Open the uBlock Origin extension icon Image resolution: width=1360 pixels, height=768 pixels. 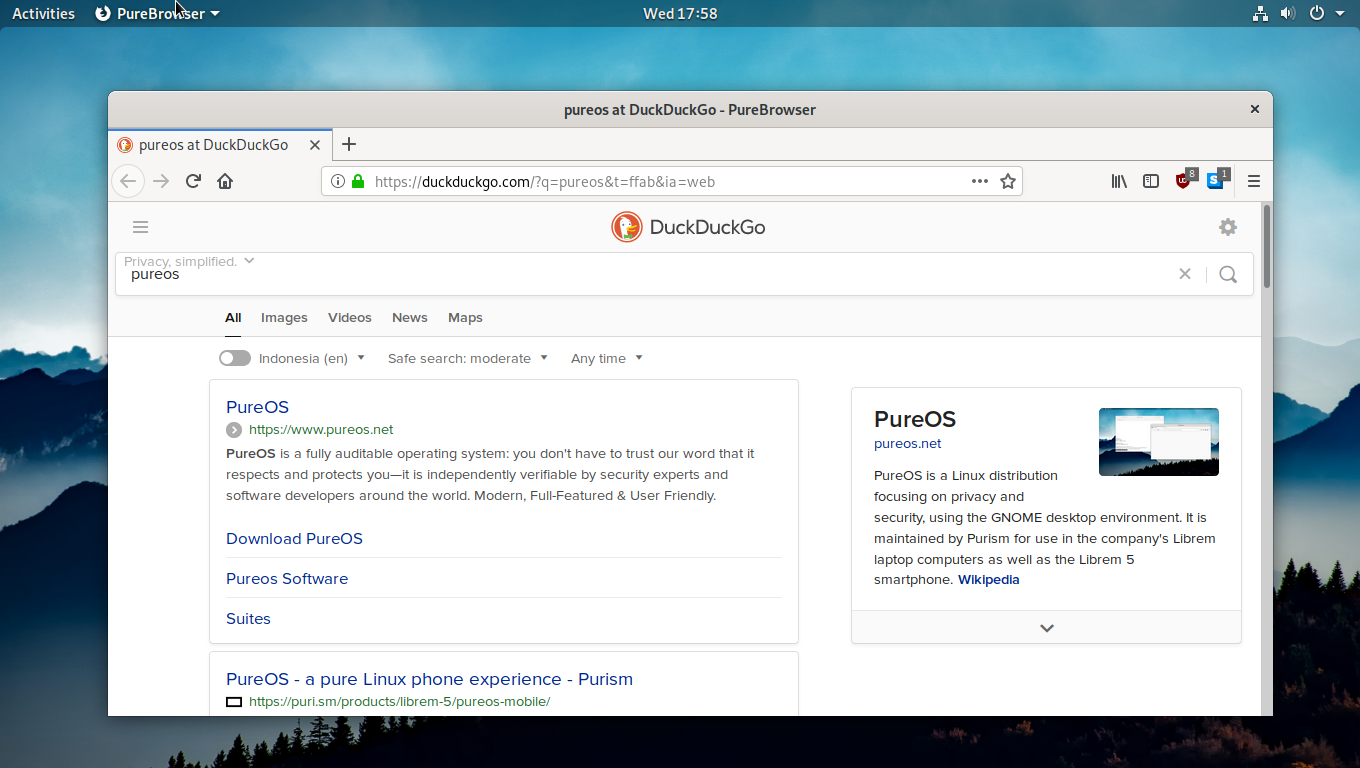1185,180
